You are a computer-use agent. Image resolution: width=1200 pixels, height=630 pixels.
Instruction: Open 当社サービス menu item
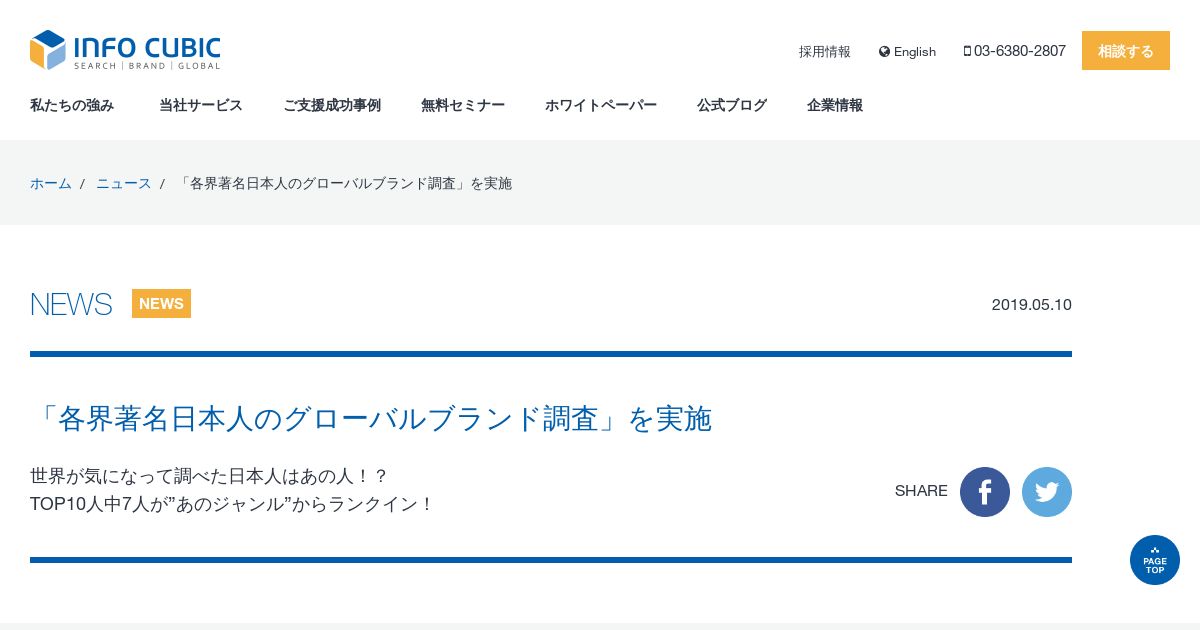[x=201, y=105]
